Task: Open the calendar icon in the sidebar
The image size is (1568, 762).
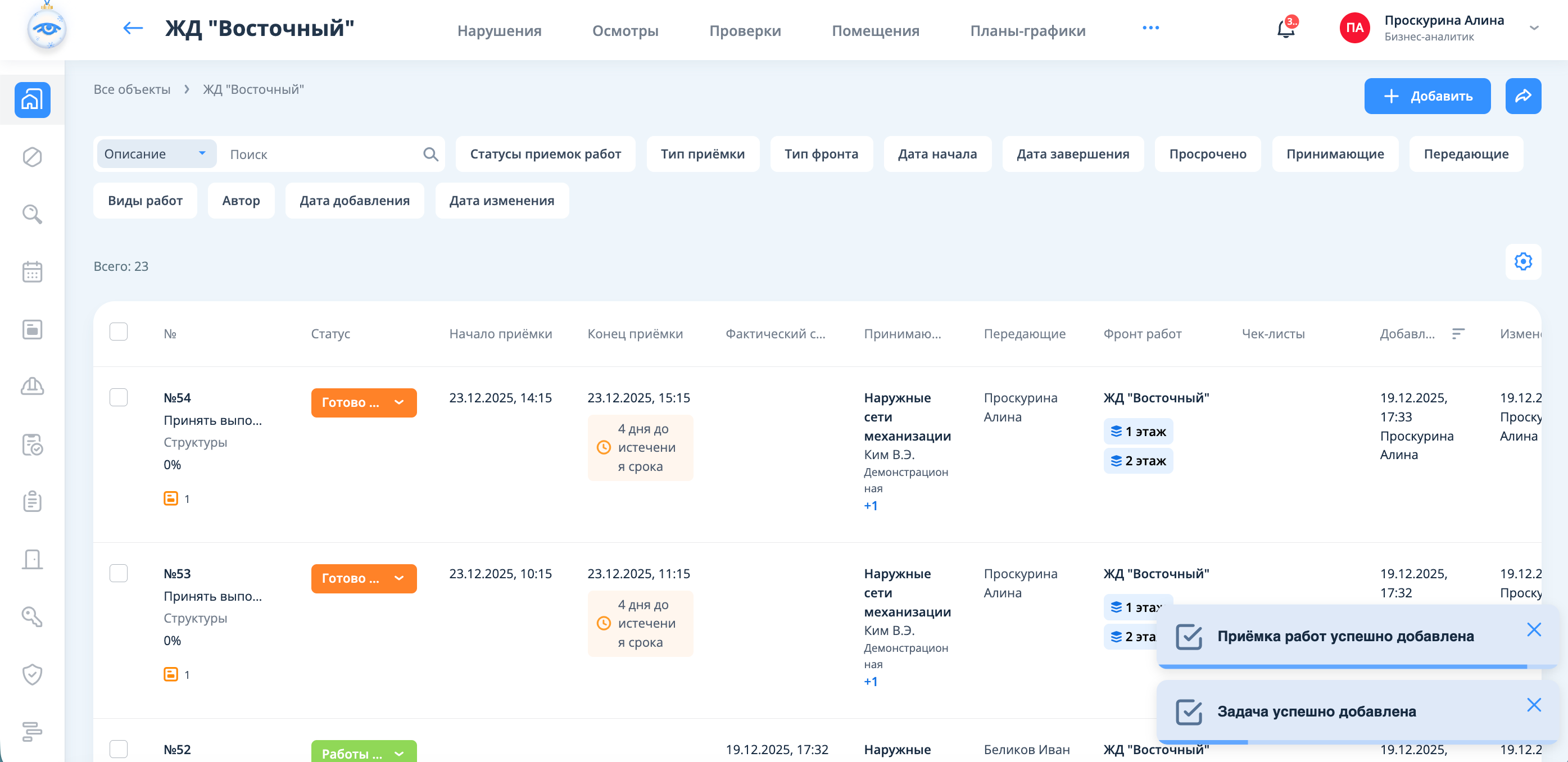Action: coord(32,272)
